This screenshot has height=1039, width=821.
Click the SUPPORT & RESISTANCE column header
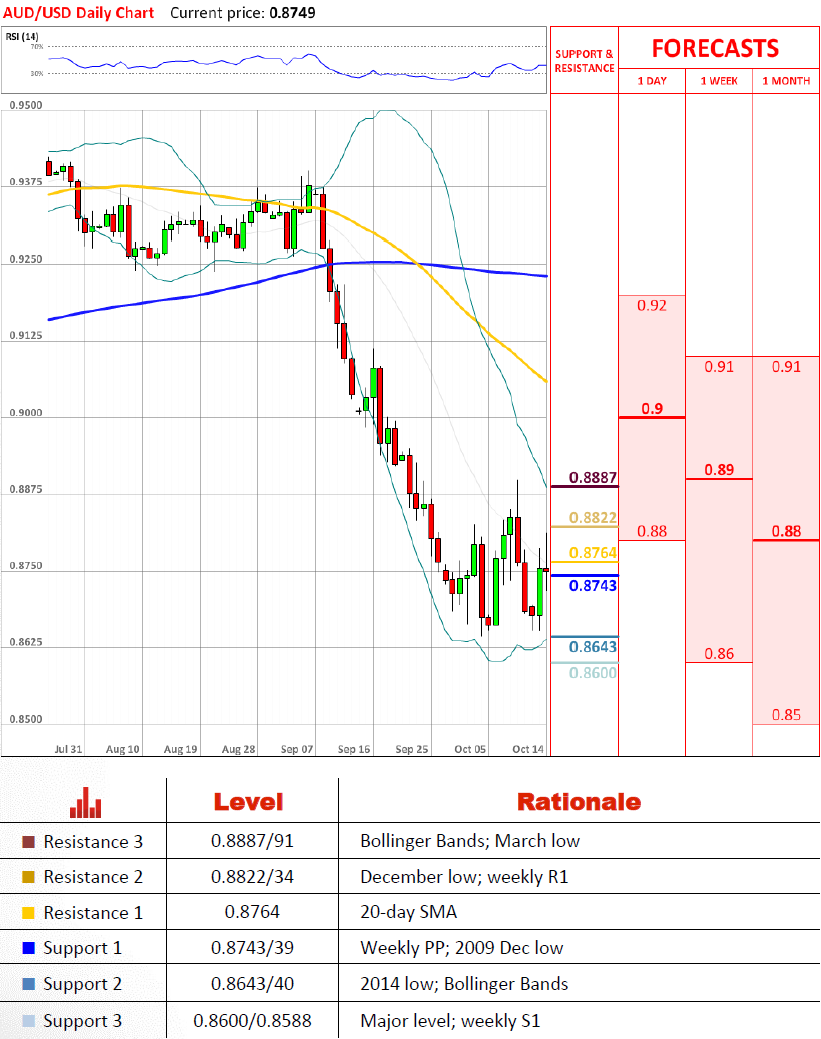pyautogui.click(x=584, y=61)
